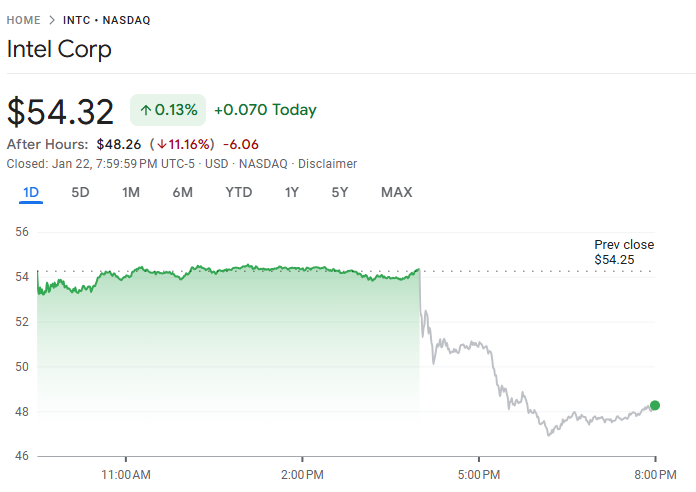This screenshot has height=492, width=696.
Task: Click the Prev close $54.25 label
Action: tap(624, 252)
